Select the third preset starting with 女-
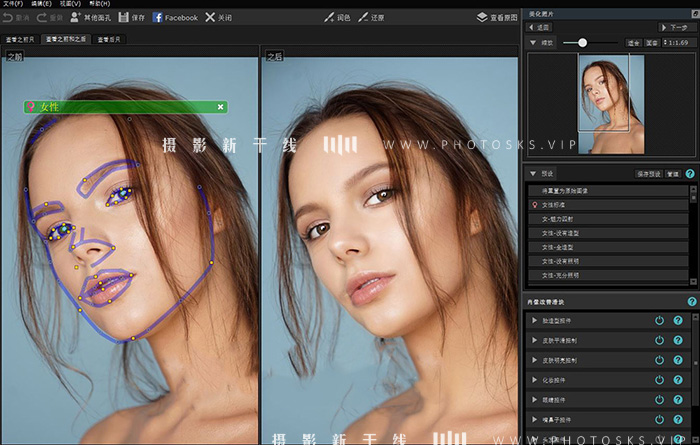700x445 pixels. tap(608, 219)
